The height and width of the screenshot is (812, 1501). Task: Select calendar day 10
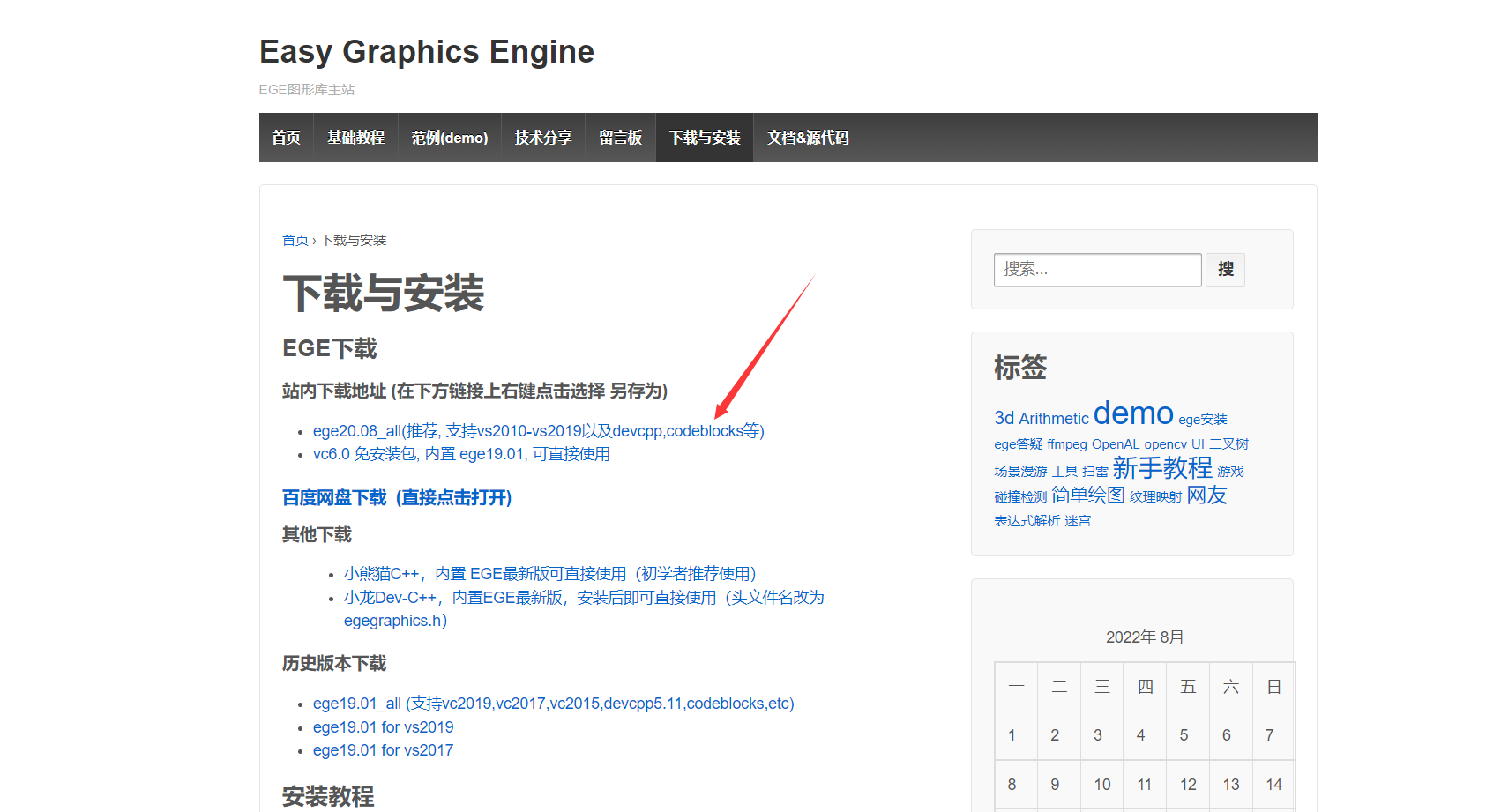tap(1102, 785)
